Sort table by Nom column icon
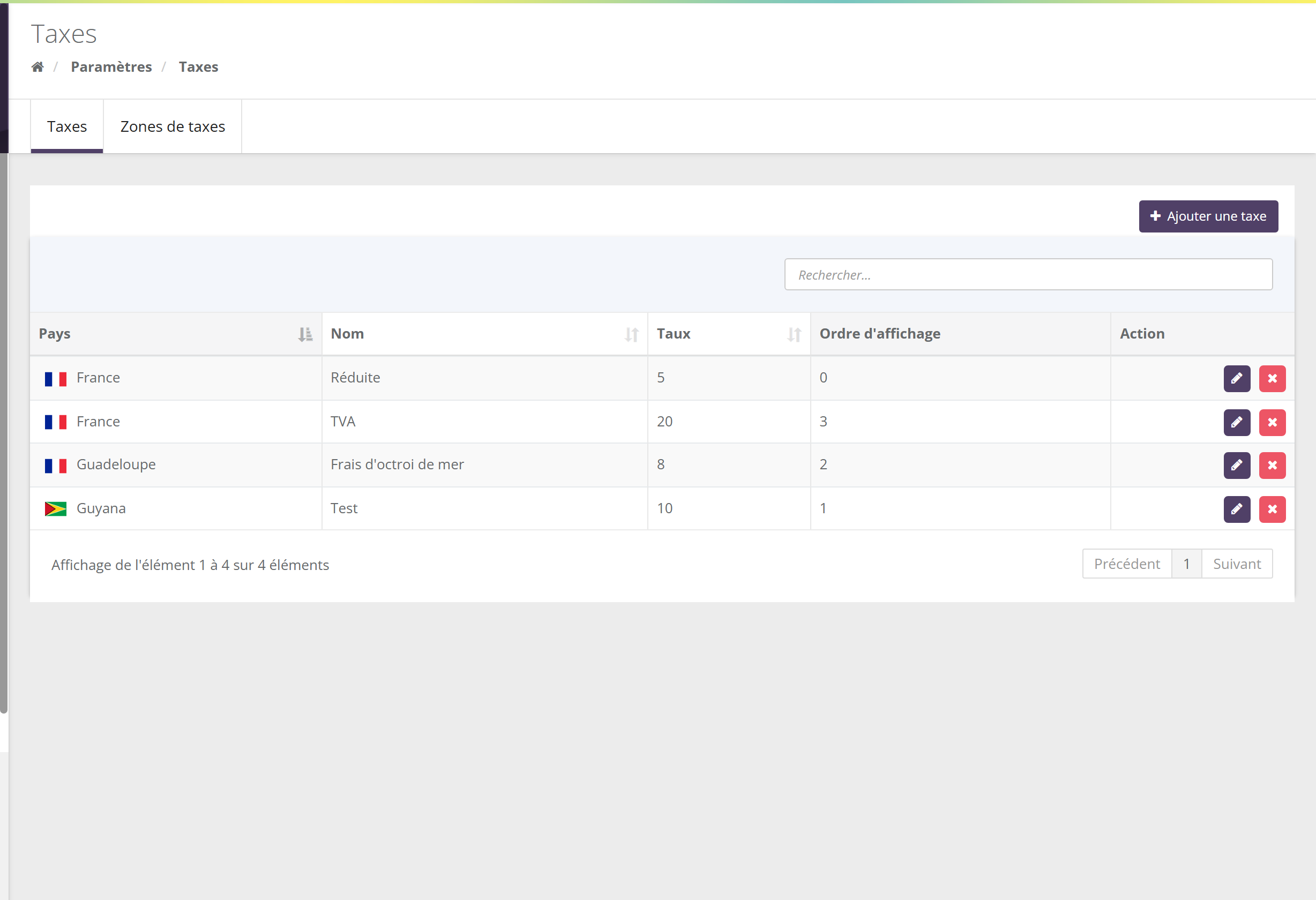This screenshot has width=1316, height=900. coord(631,334)
